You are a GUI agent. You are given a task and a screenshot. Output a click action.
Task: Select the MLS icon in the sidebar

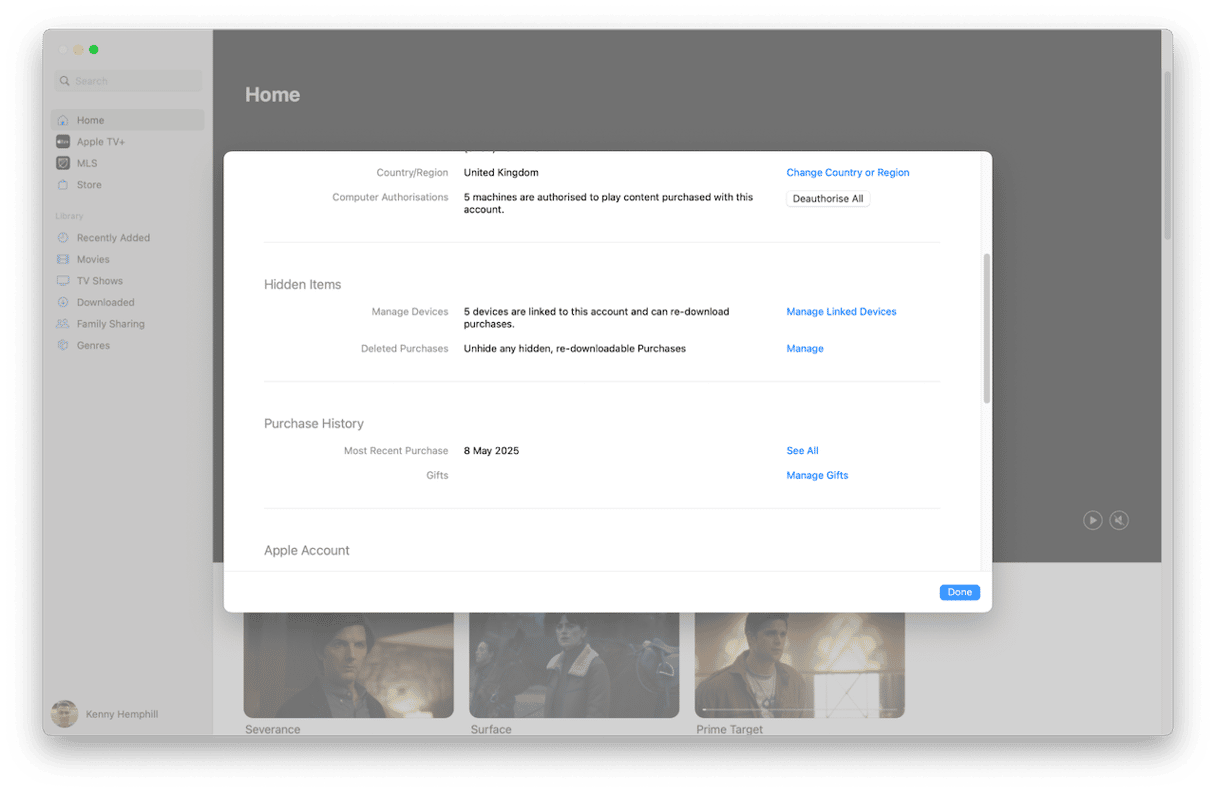(63, 163)
